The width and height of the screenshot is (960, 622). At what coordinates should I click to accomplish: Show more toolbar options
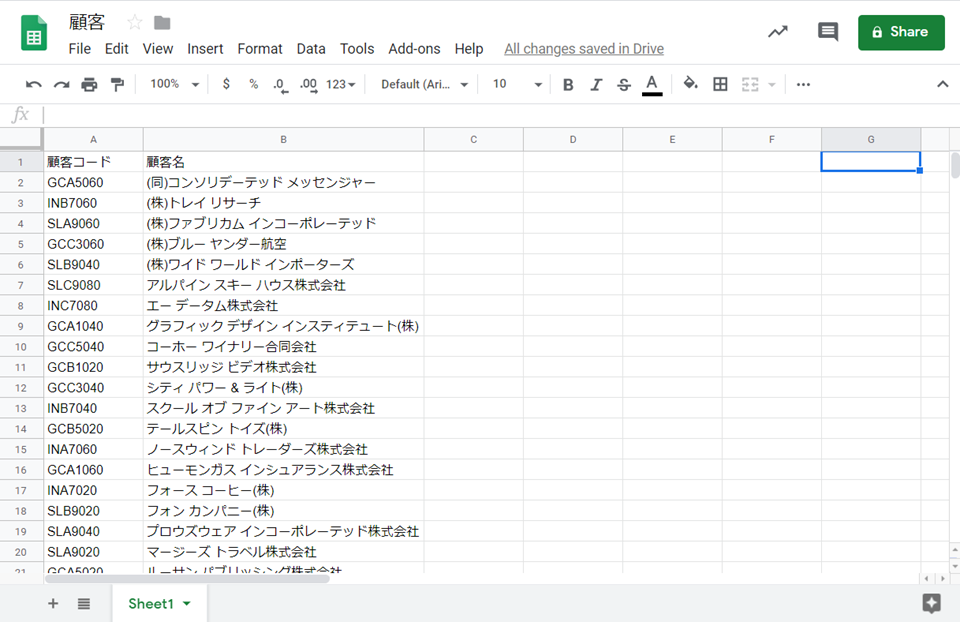(x=803, y=84)
